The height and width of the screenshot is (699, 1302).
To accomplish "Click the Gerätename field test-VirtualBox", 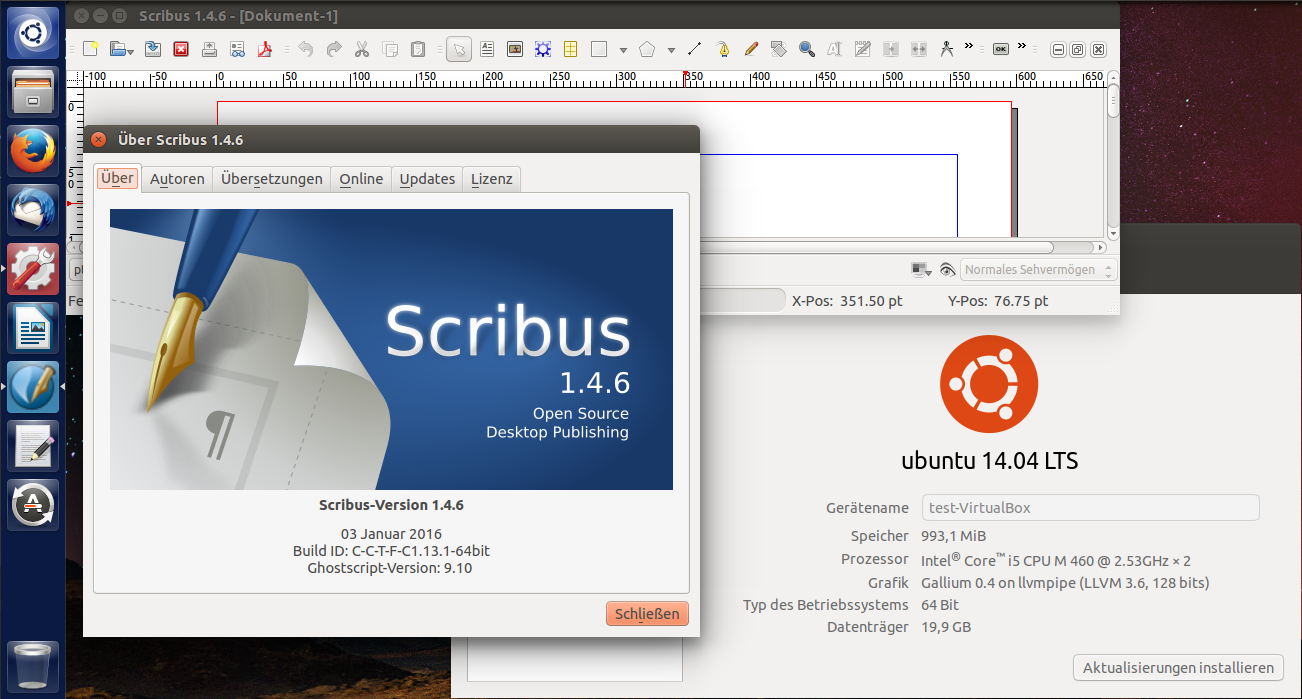I will pos(1089,508).
